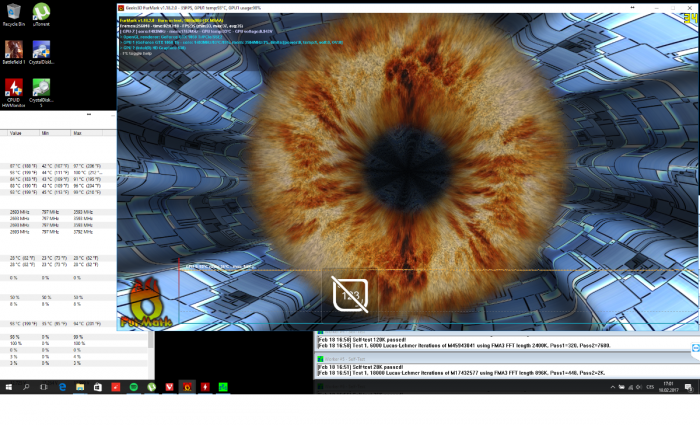Open the Recycle Bin desktop icon

pyautogui.click(x=13, y=15)
